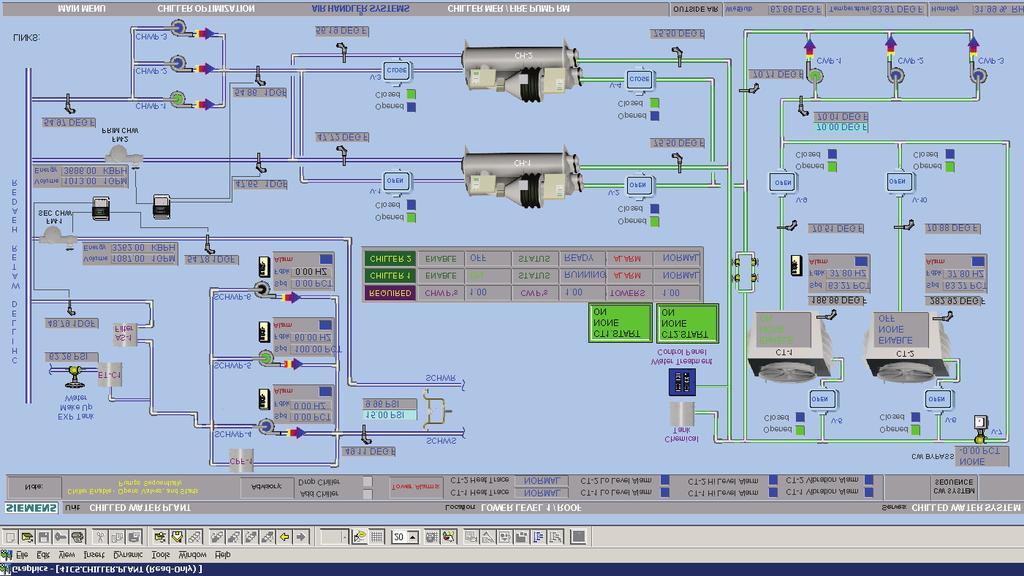Select the SCHWP-4 secondary pump symbol
The image size is (1024, 576).
point(266,426)
